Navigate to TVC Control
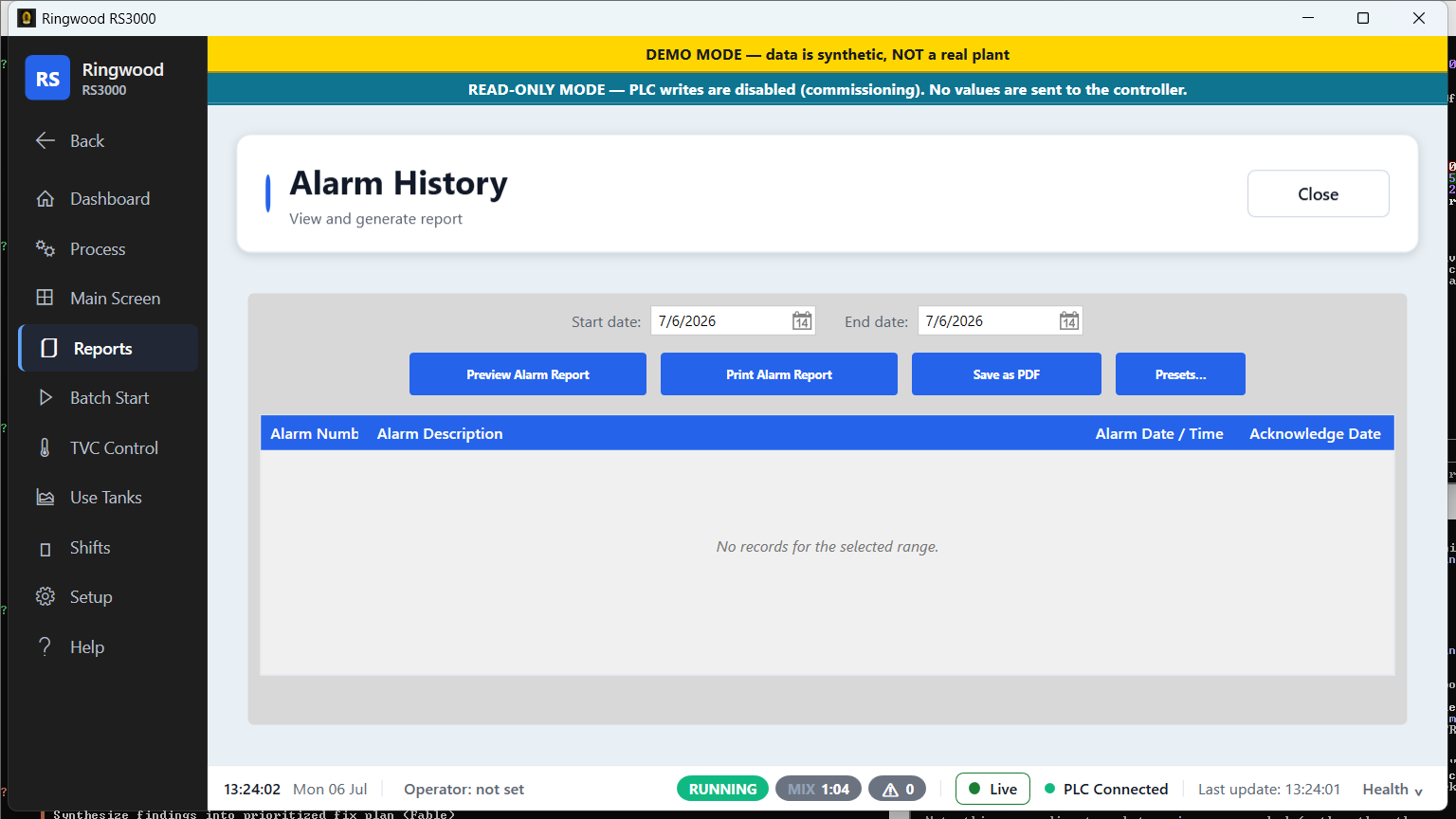 click(x=108, y=447)
